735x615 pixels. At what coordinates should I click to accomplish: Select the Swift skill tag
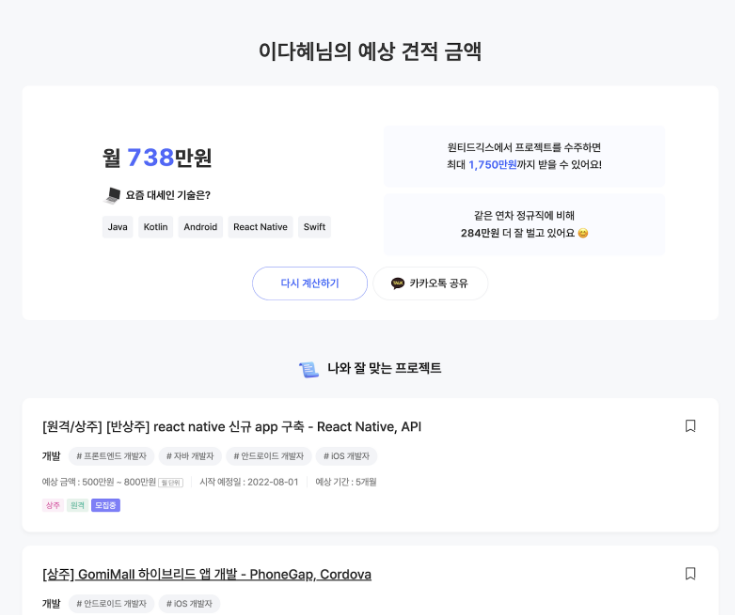315,227
